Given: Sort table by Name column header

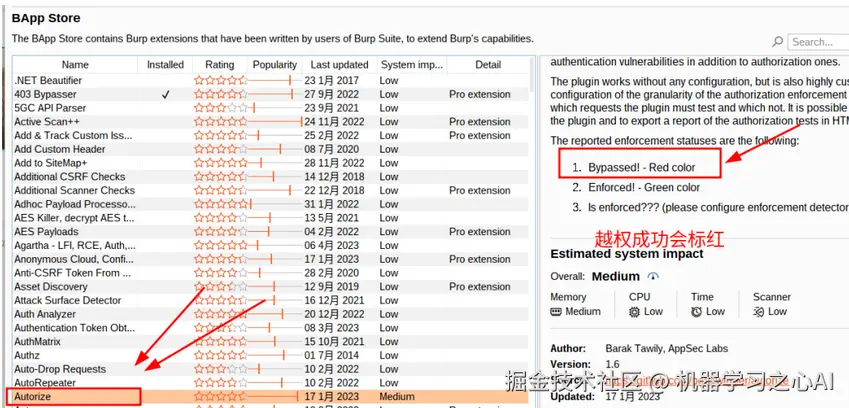Looking at the screenshot, I should [75, 65].
